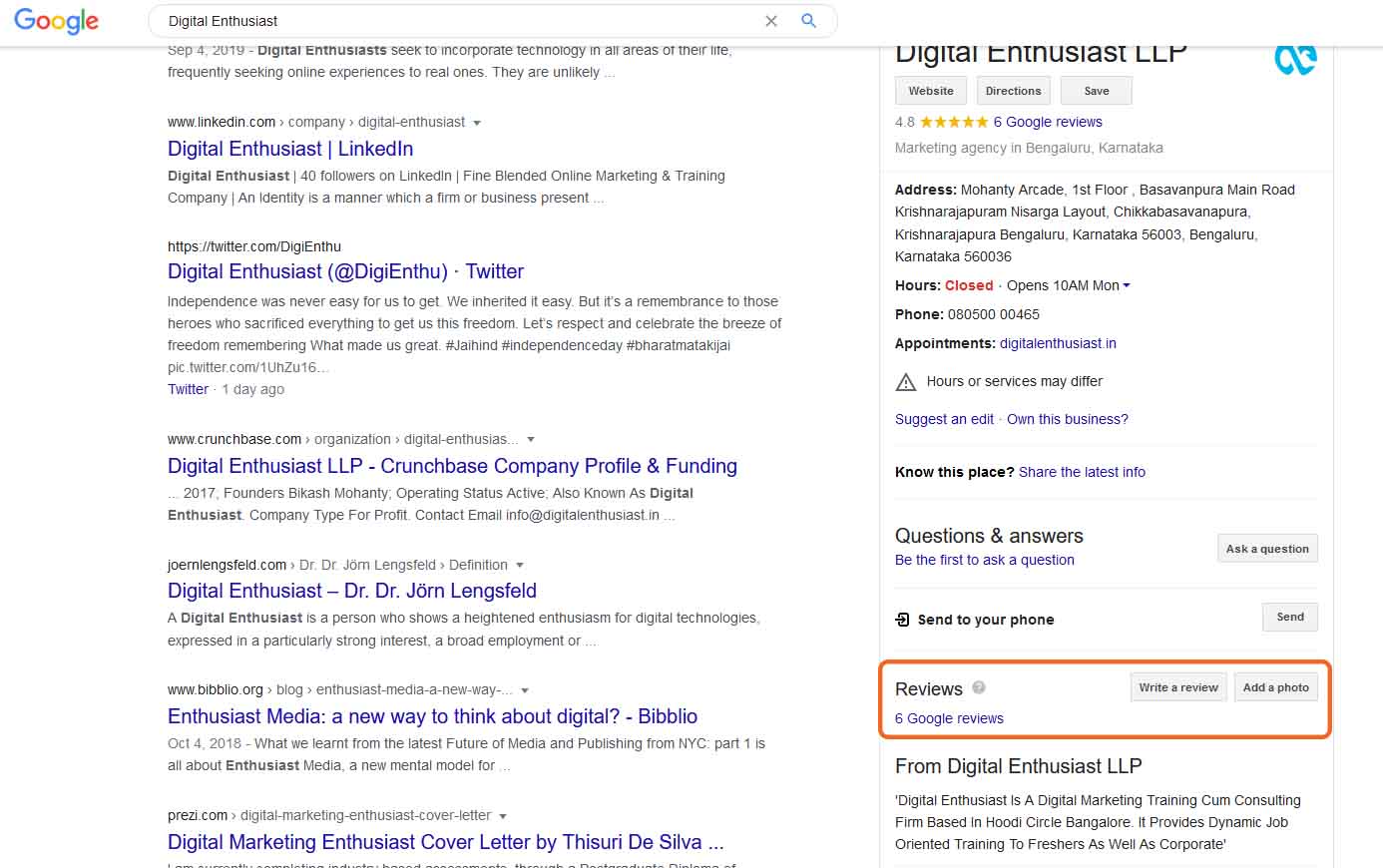Open Enthusiast Media Bibblio result
Image resolution: width=1383 pixels, height=868 pixels.
[x=432, y=716]
